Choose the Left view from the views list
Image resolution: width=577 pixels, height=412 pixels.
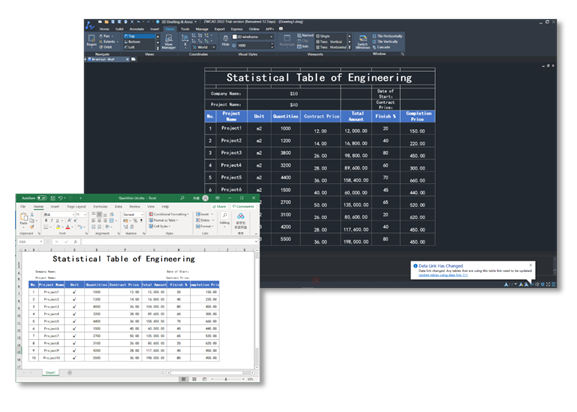click(139, 47)
